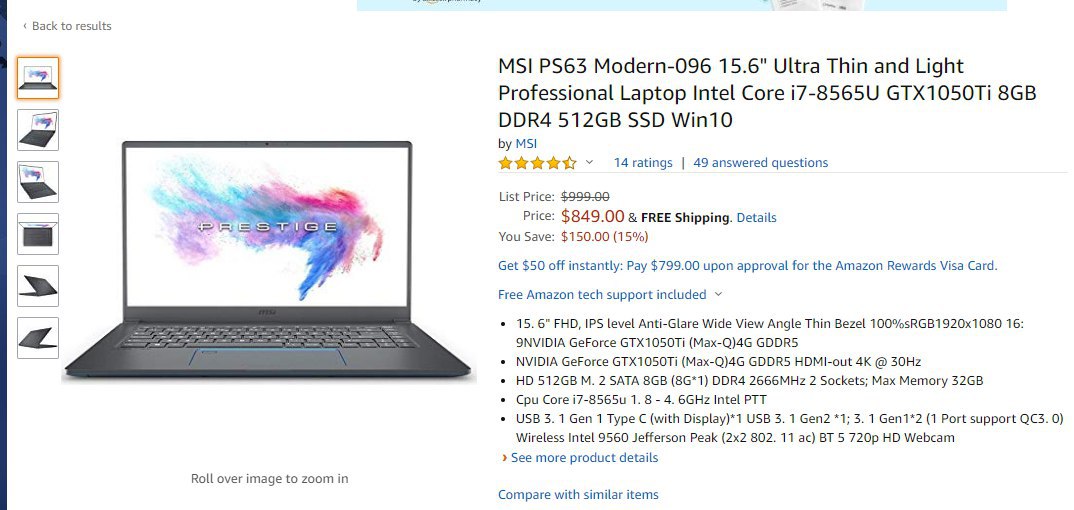
Task: Open the FREE Shipping Details link
Action: [x=756, y=218]
